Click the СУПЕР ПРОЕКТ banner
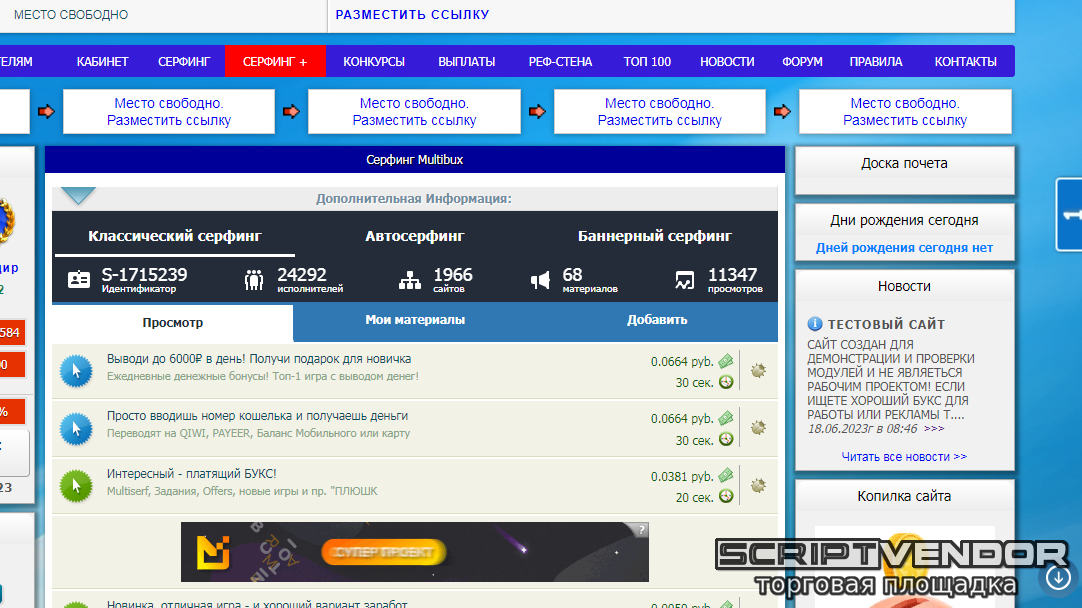This screenshot has height=608, width=1082. pyautogui.click(x=415, y=552)
